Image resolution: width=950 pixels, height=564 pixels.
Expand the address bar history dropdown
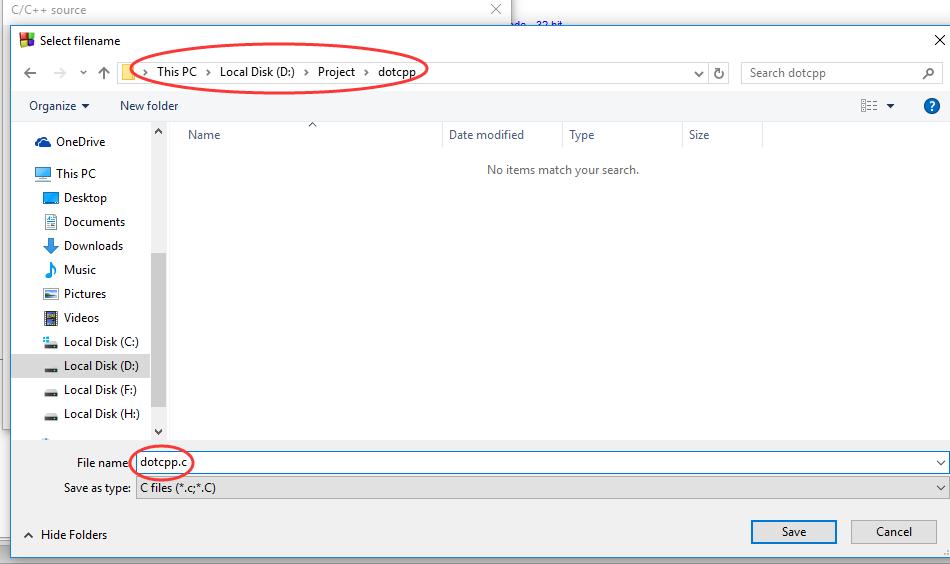(x=699, y=73)
